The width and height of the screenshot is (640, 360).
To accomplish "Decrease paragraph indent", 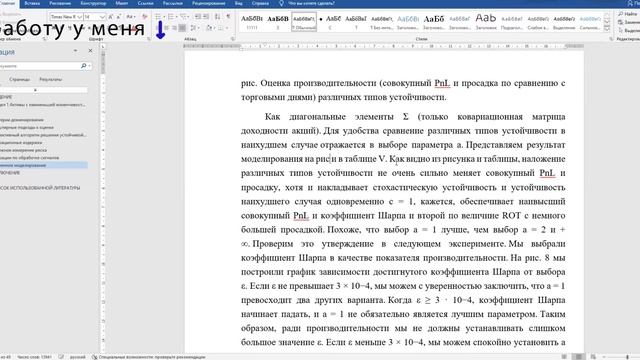I will [x=198, y=17].
